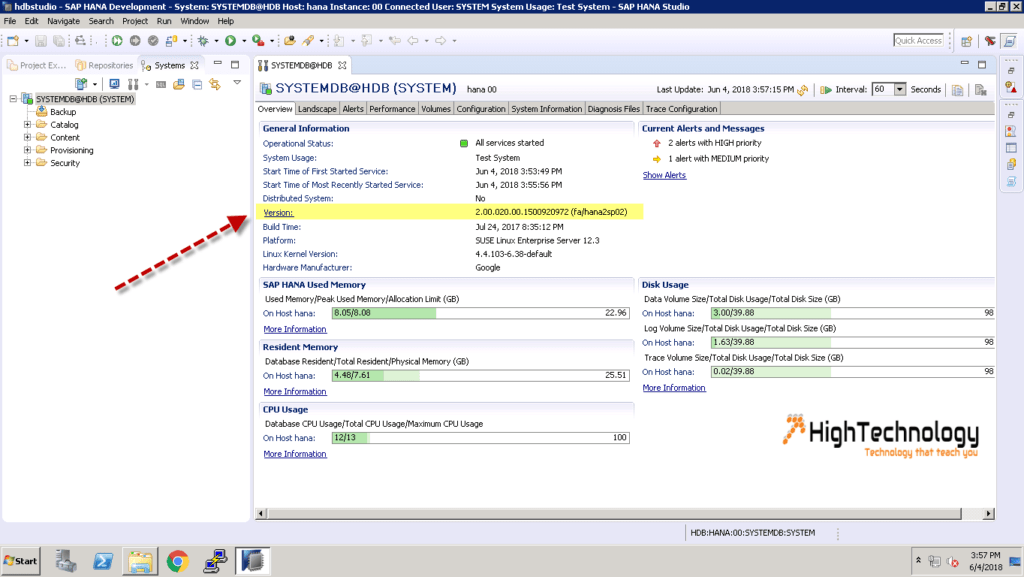The image size is (1024, 577).
Task: Collapse the SYSTEMDB@HDB (SYSTEM) tree node
Action: click(11, 98)
